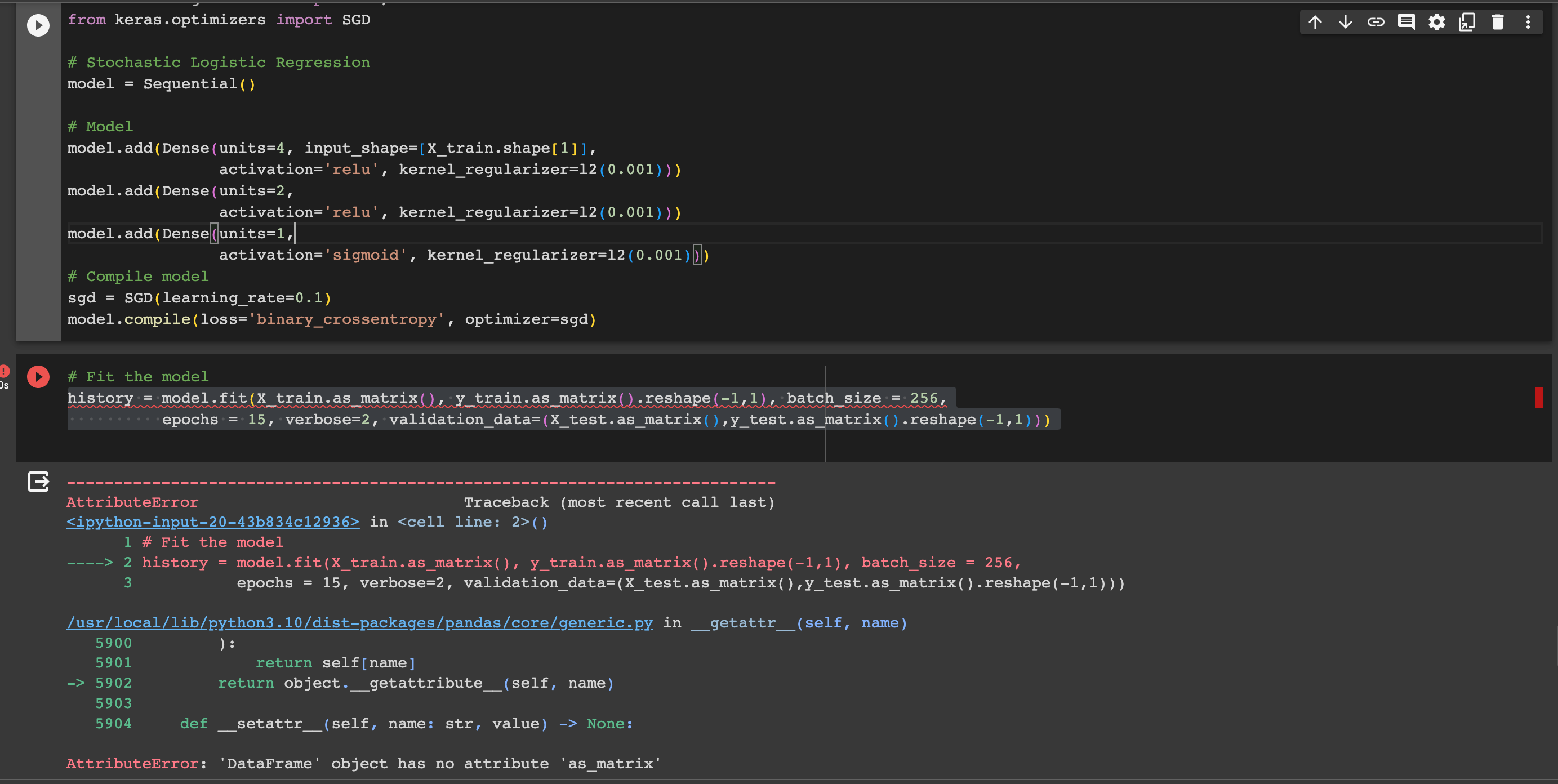The height and width of the screenshot is (784, 1558).
Task: Run the Sequential model definition cell
Action: [38, 25]
